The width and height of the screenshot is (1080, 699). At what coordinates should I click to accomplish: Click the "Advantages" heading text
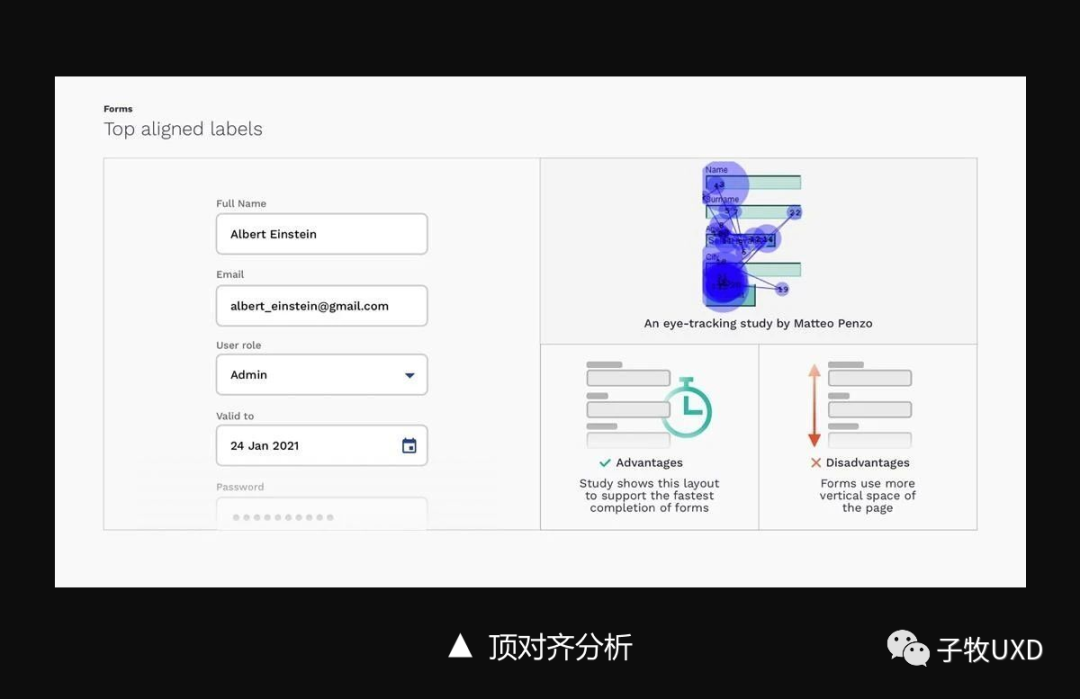[x=649, y=463]
